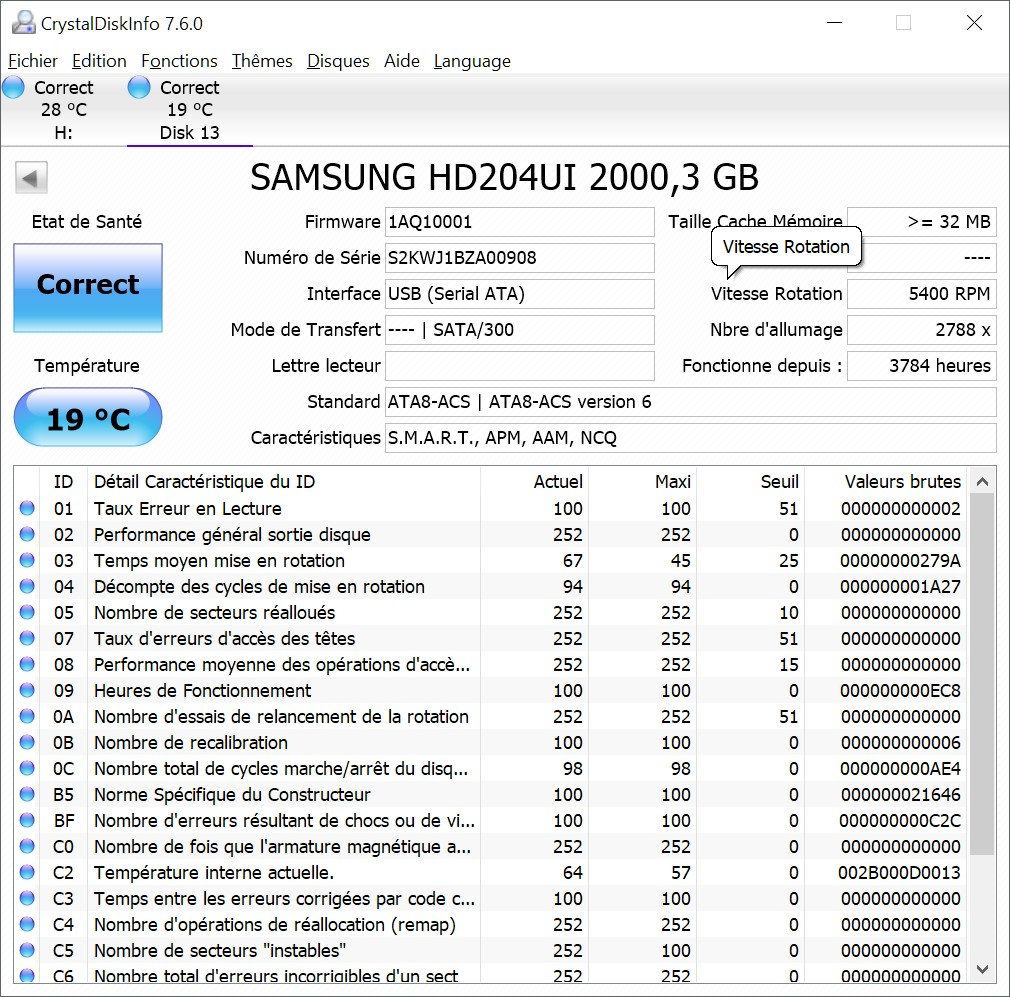
Task: Click the disk title SAMSUNG HD204UI 2000,3 GB
Action: click(504, 177)
